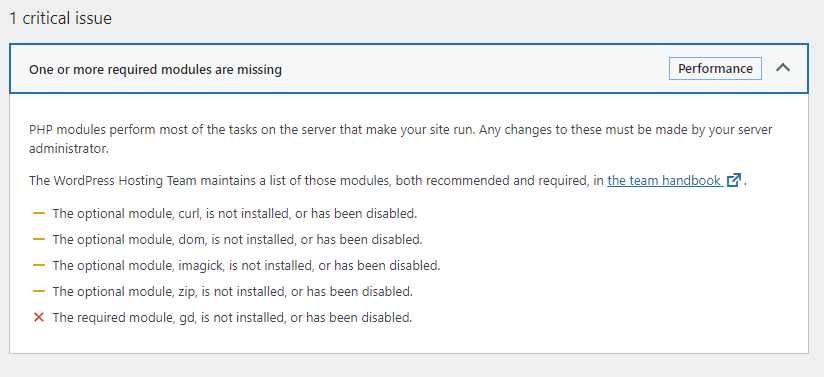Click the orange dash icon beside curl module
This screenshot has height=377, width=824.
(x=39, y=213)
